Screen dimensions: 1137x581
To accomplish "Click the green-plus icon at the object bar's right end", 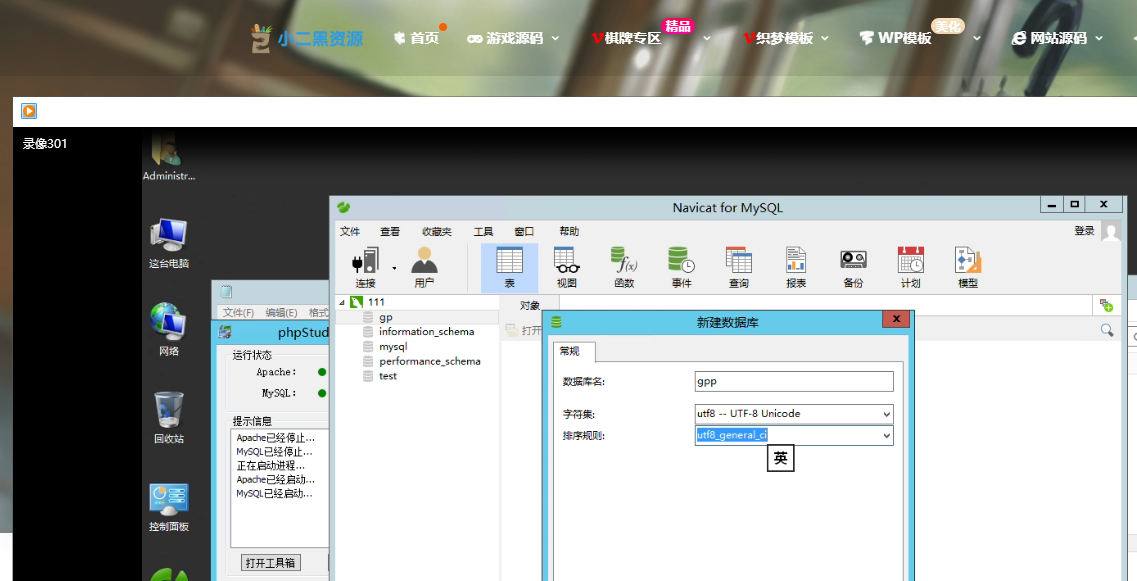I will 1106,305.
